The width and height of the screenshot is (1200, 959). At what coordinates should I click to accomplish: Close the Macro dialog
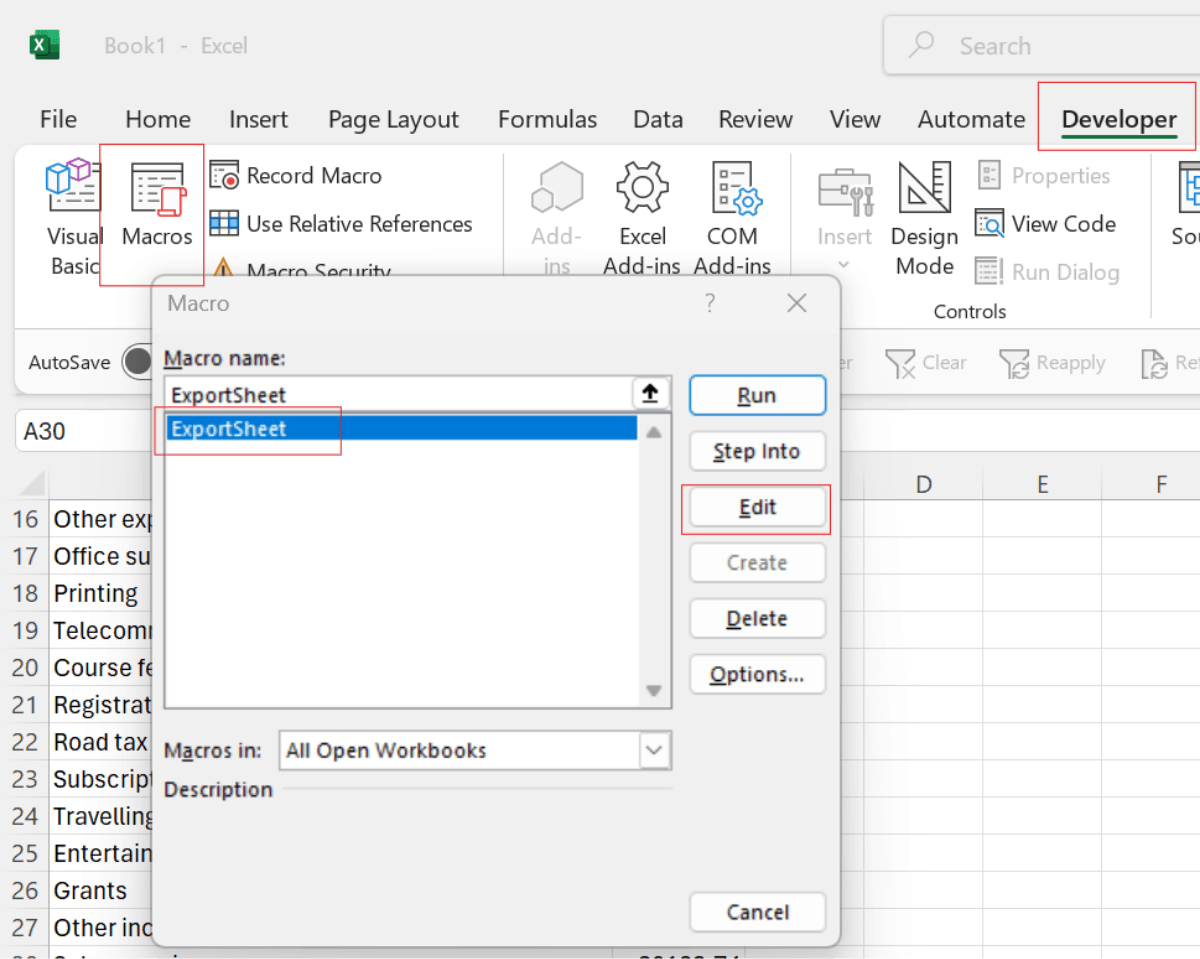pyautogui.click(x=797, y=303)
